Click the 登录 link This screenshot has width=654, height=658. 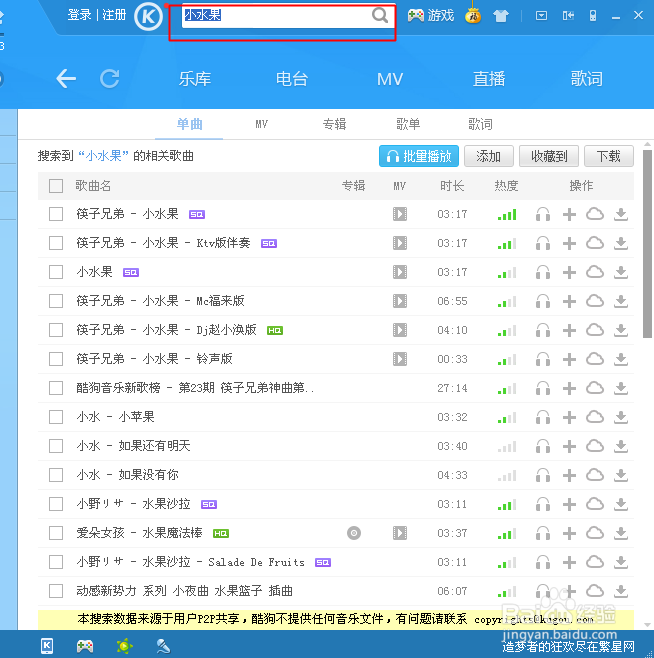pos(79,15)
